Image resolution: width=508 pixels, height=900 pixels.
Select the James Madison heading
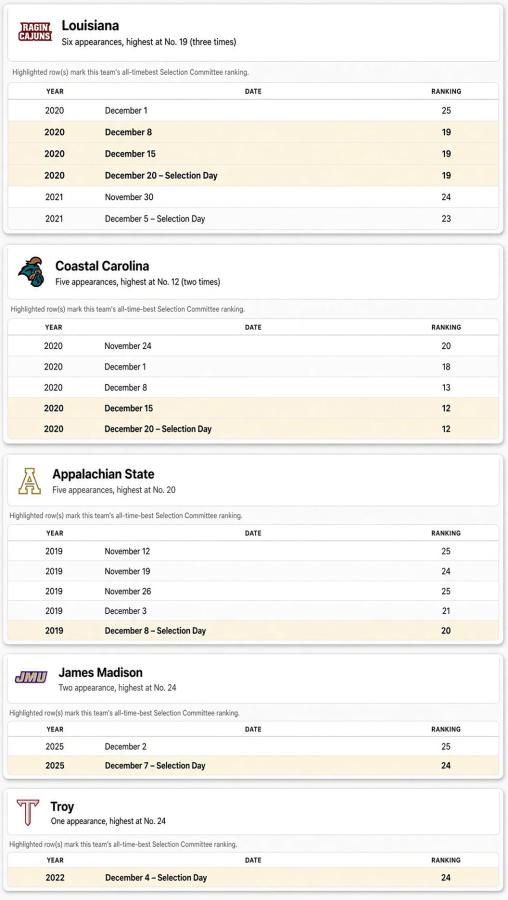coord(100,672)
